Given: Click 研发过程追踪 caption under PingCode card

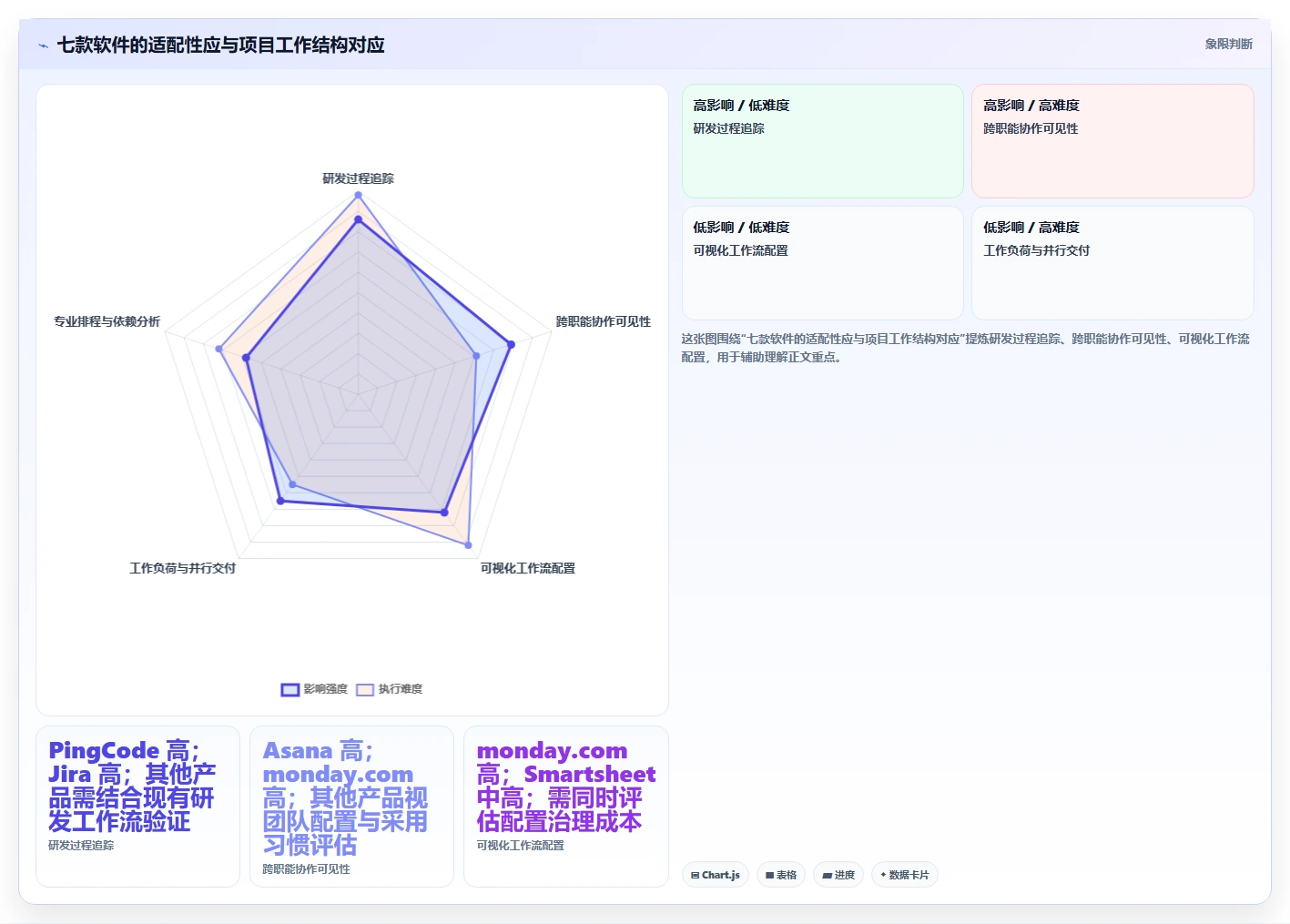Looking at the screenshot, I should [81, 846].
